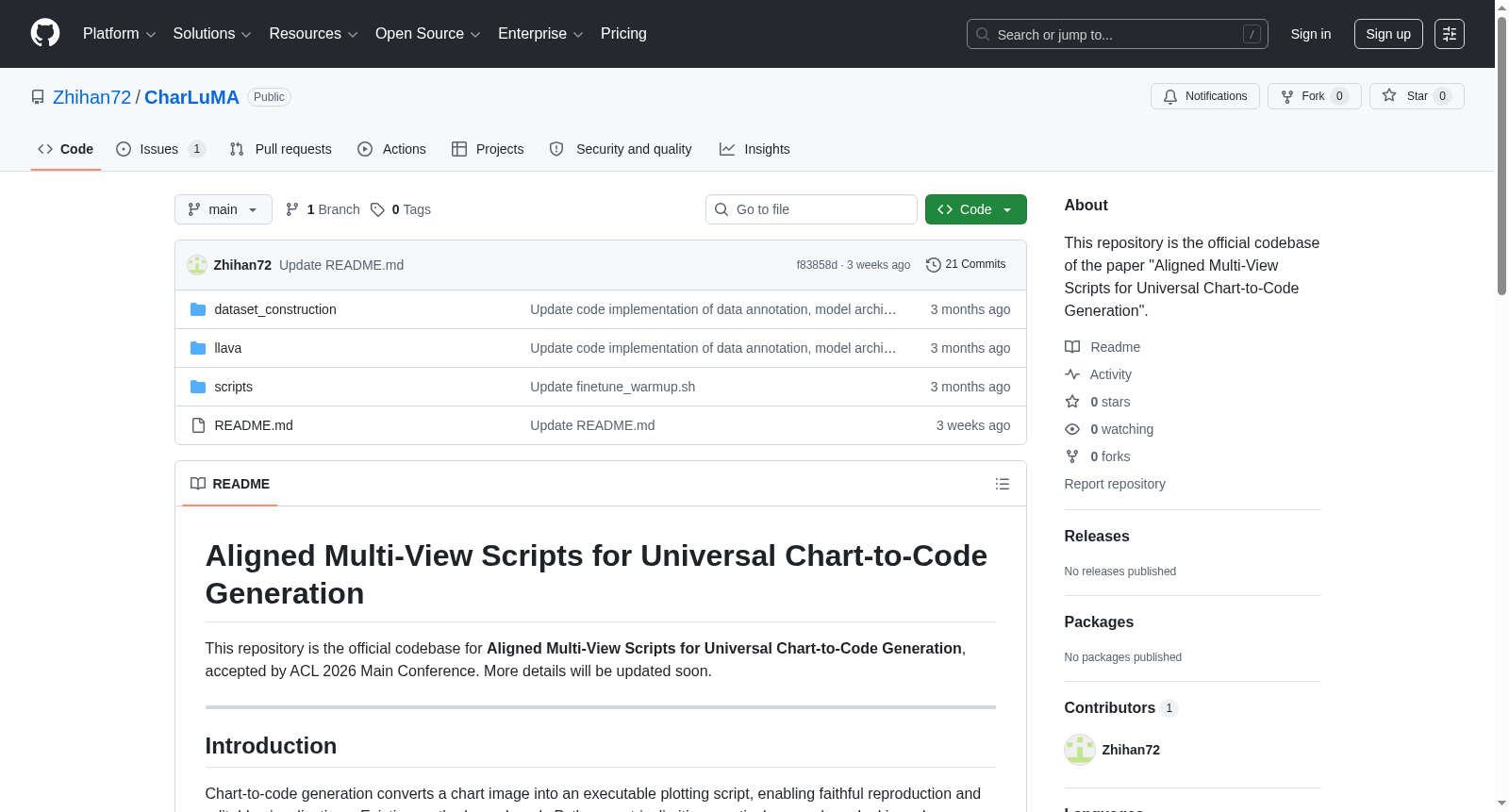Open the Zhihan72 commit author link
The image size is (1509, 812).
click(242, 265)
